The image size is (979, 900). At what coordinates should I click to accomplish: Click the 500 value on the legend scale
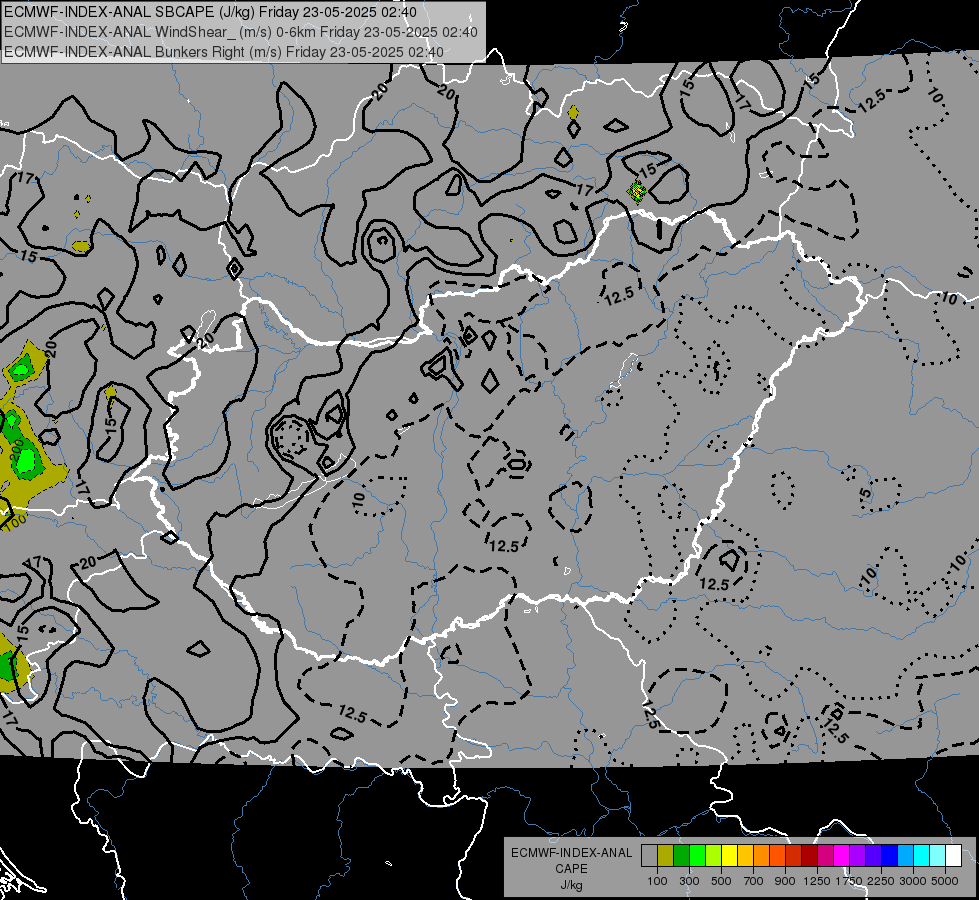tap(721, 881)
